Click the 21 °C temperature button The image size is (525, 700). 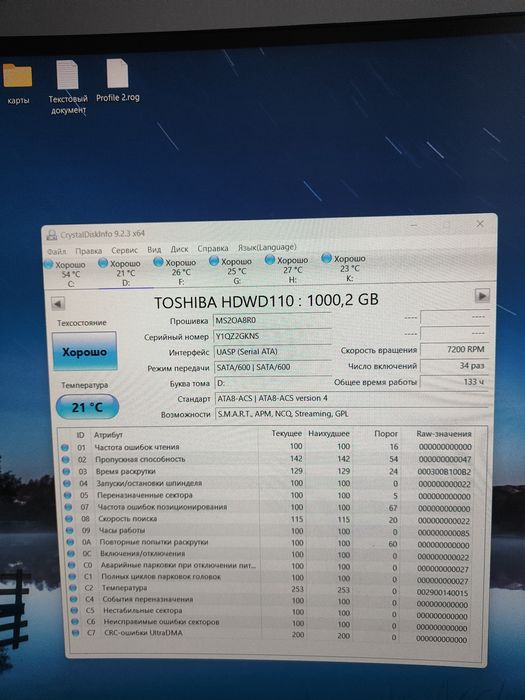[88, 407]
